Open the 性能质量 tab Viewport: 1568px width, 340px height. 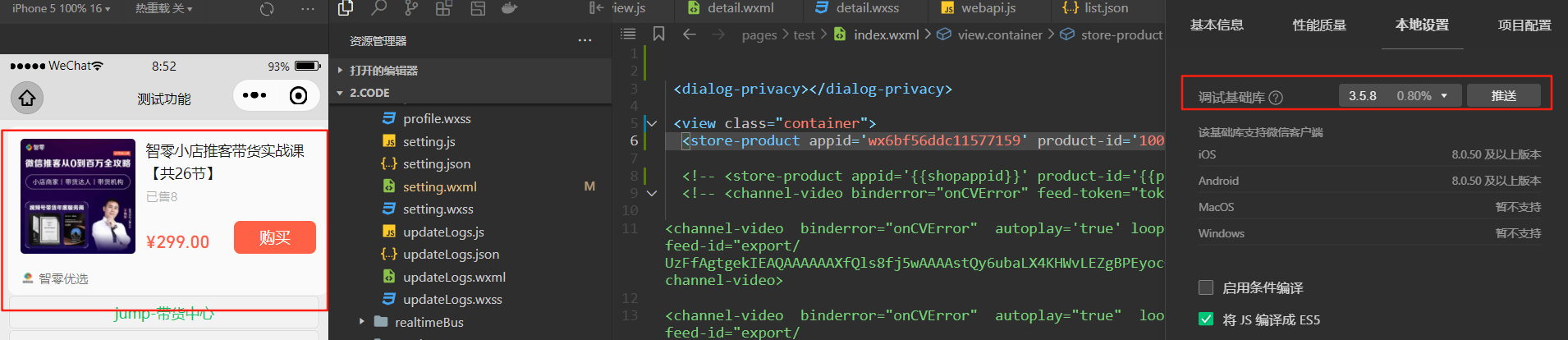pos(1319,25)
